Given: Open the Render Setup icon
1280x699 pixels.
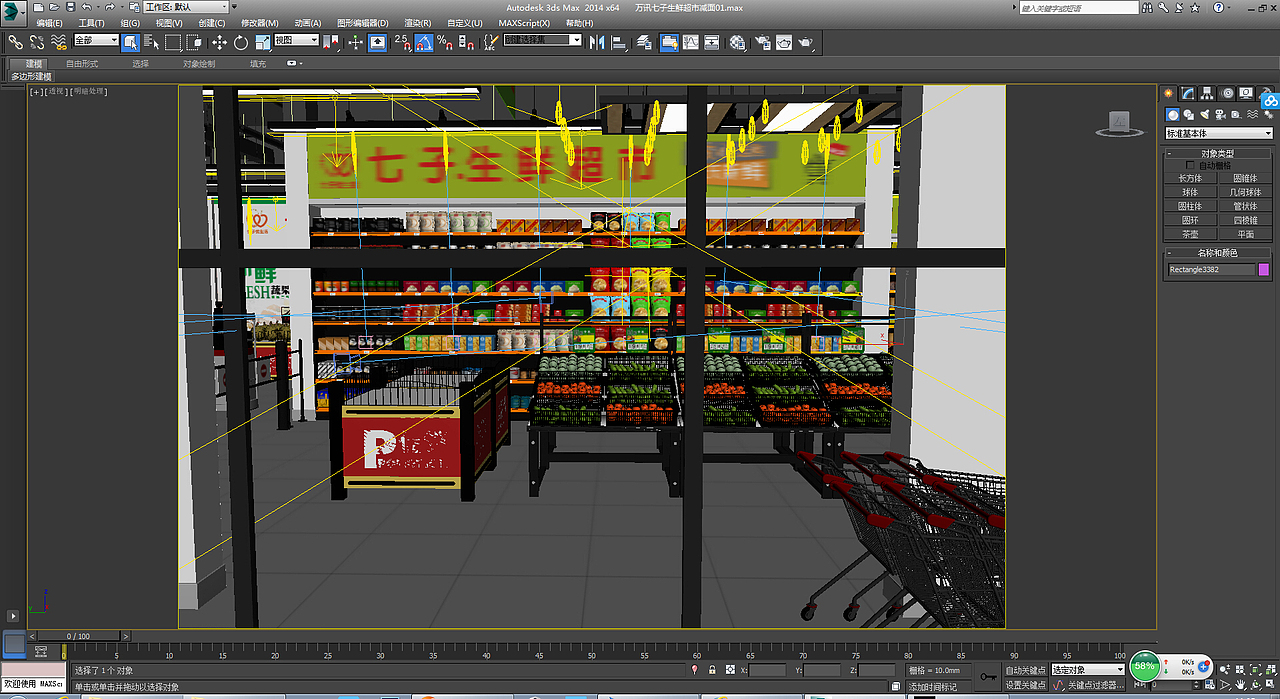Looking at the screenshot, I should (762, 42).
